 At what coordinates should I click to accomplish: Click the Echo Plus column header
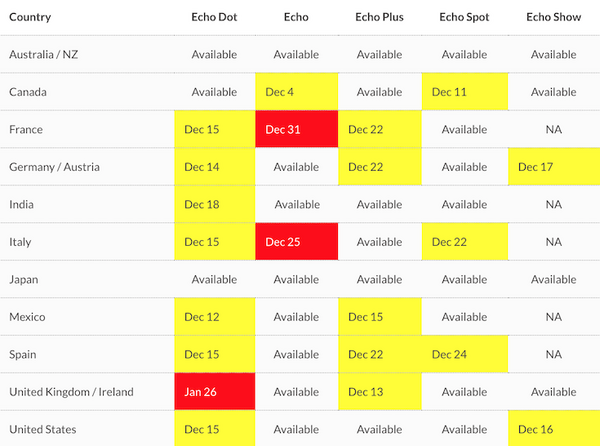pyautogui.click(x=379, y=17)
